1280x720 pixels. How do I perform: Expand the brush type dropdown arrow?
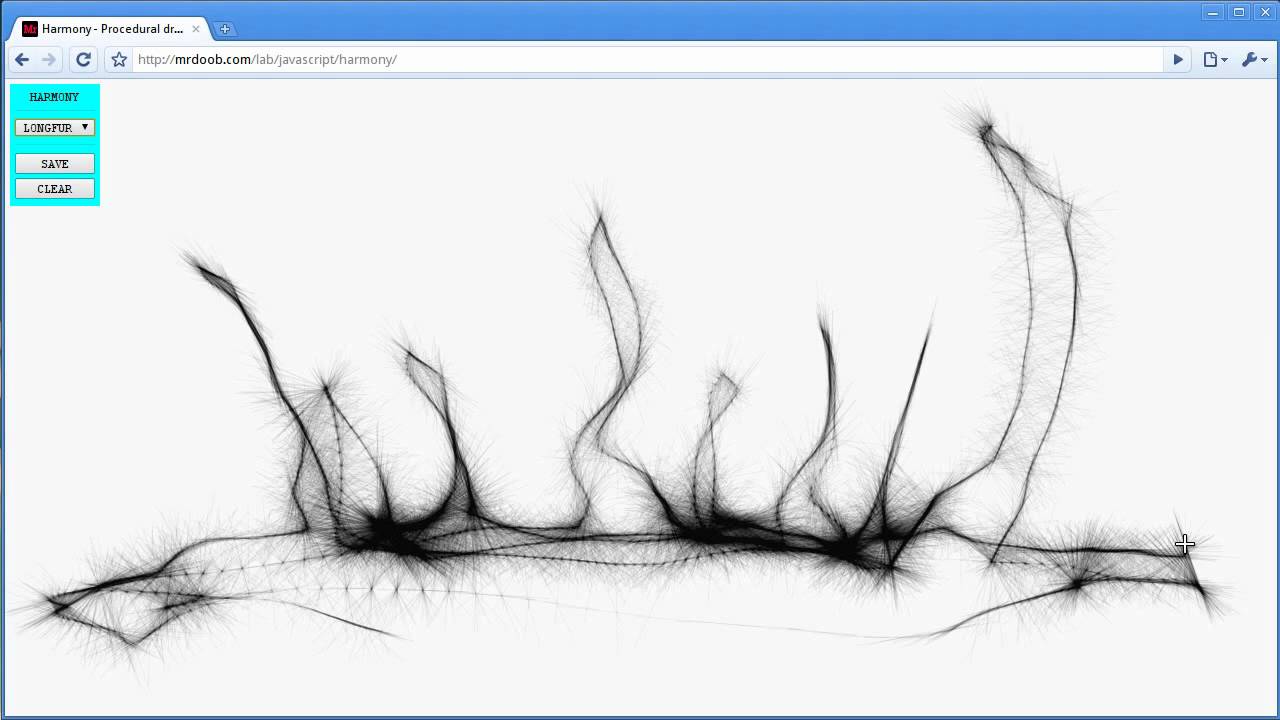85,127
